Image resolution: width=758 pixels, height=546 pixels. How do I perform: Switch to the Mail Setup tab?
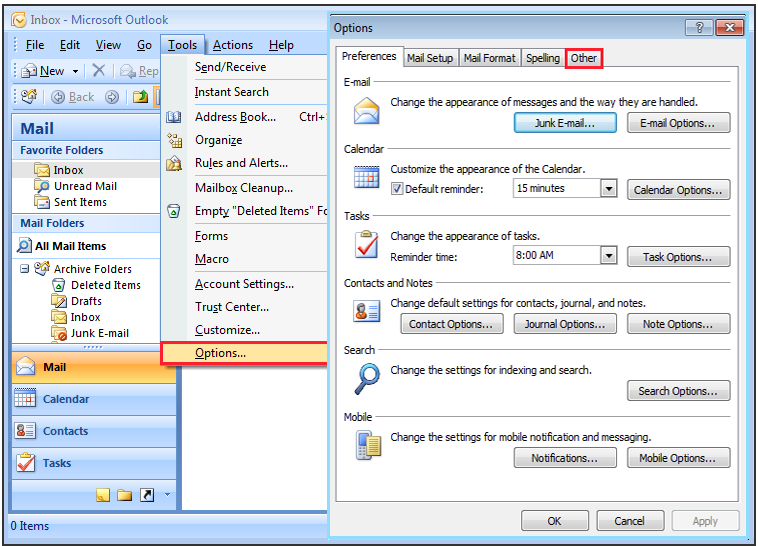[x=430, y=58]
